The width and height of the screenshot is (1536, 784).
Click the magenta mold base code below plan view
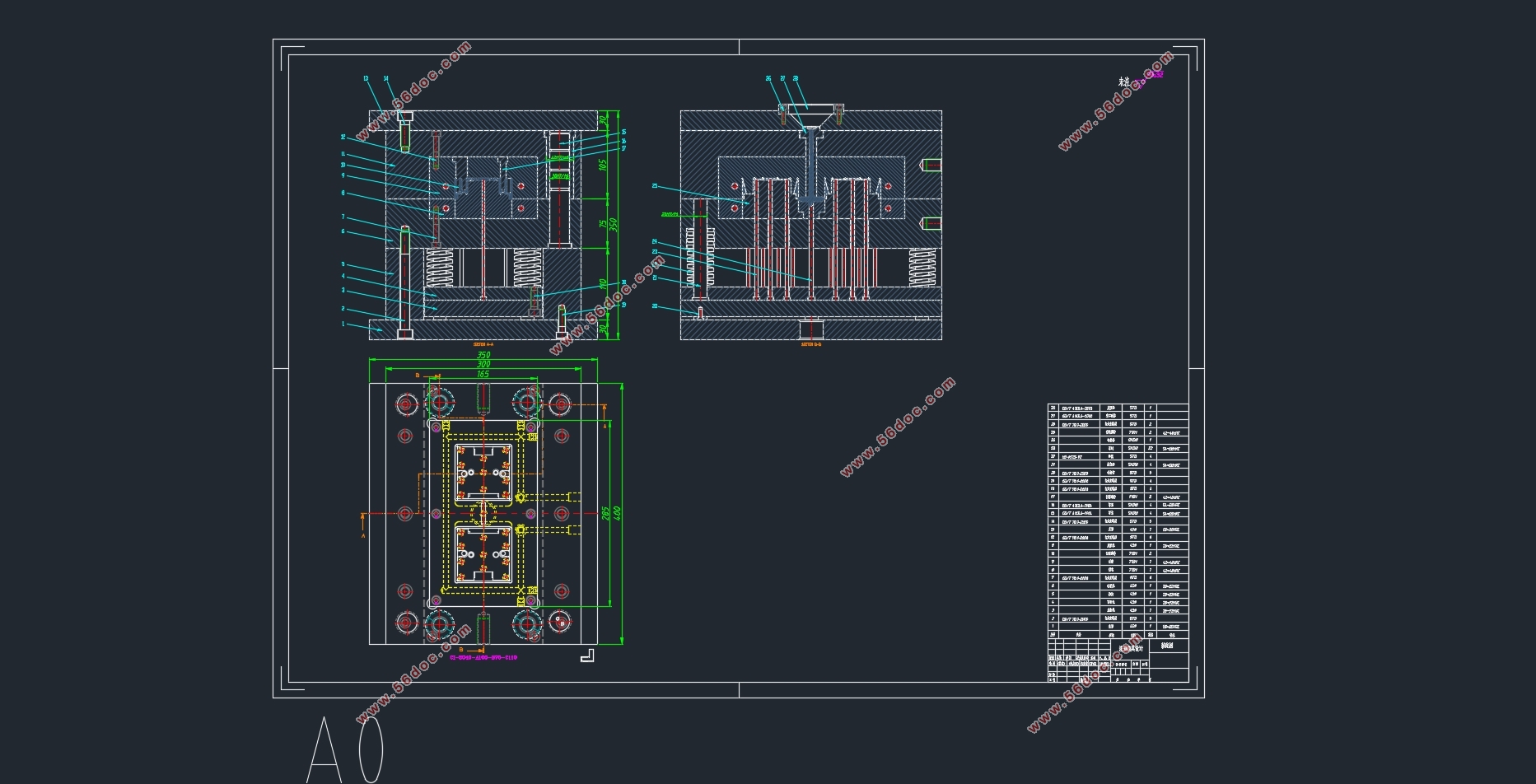(483, 657)
